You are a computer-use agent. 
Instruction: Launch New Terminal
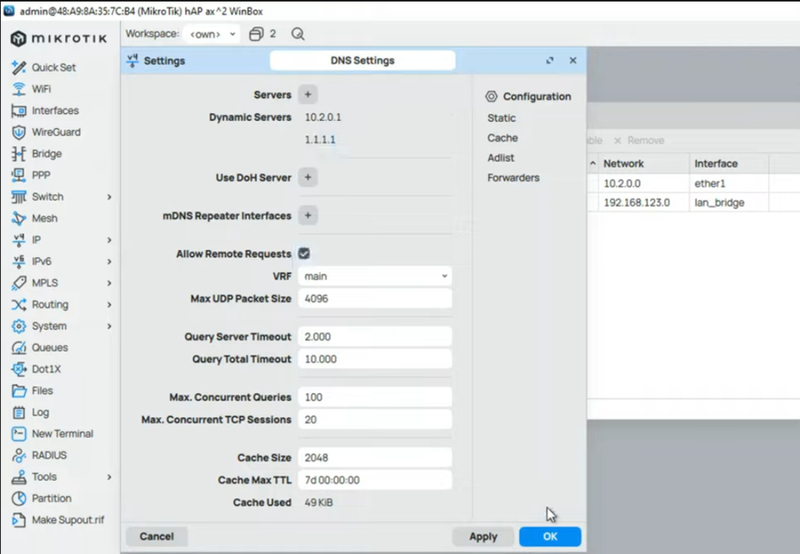click(62, 434)
